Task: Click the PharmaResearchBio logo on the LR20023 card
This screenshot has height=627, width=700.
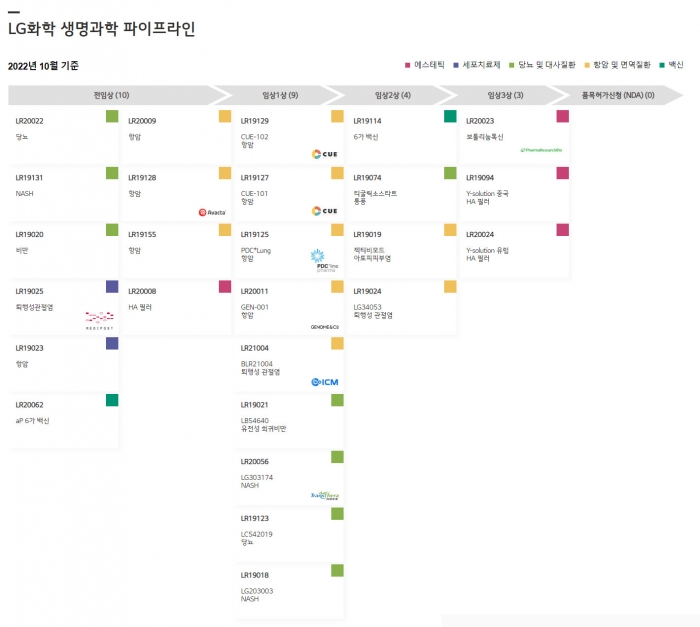Action: coord(541,150)
